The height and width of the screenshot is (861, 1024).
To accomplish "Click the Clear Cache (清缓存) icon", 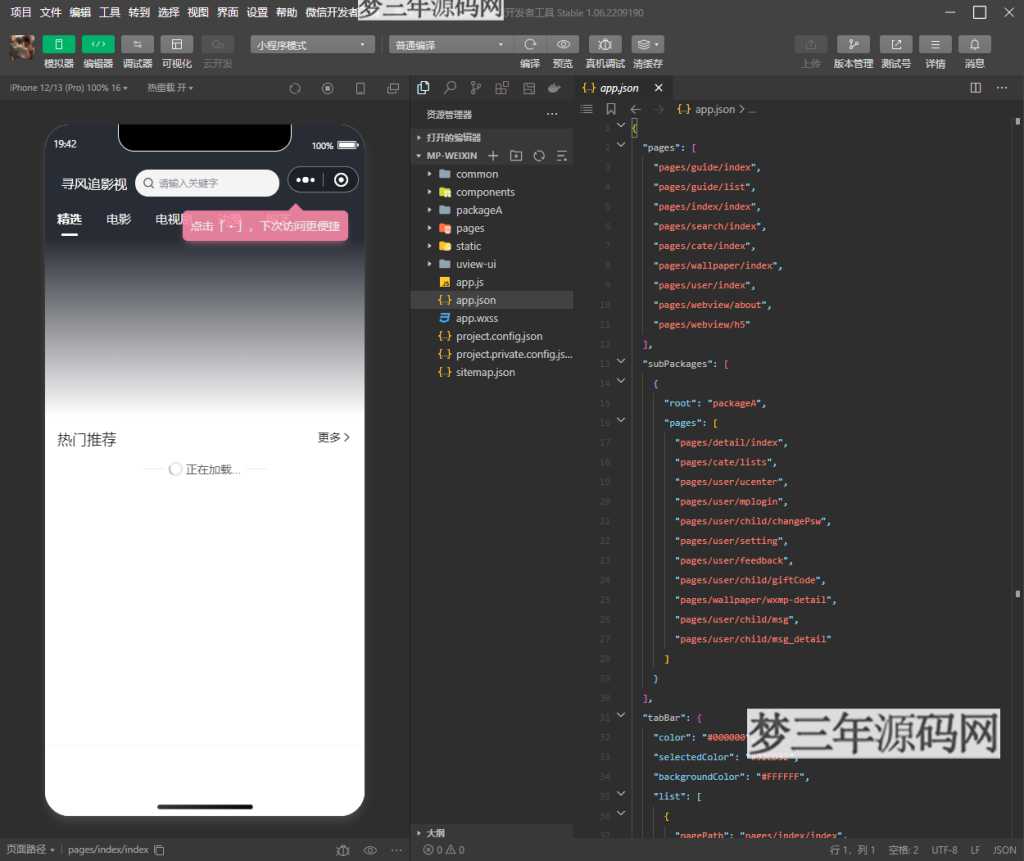I will point(647,45).
